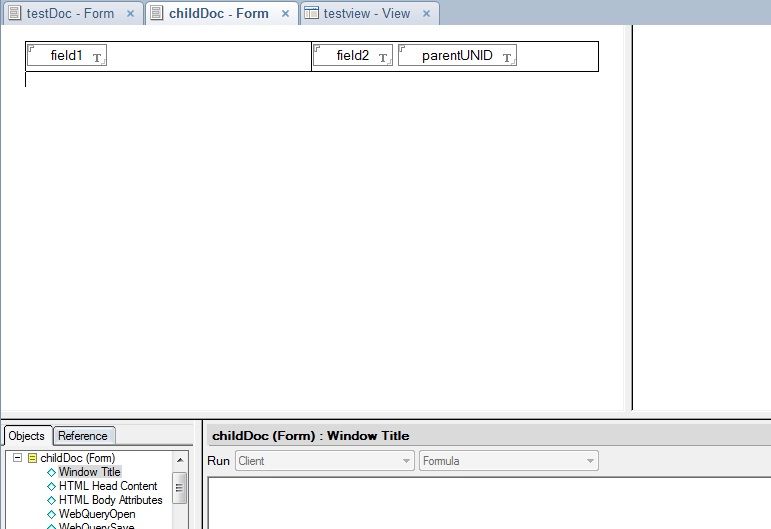Switch to the testview - View tab
771x529 pixels.
pos(367,14)
